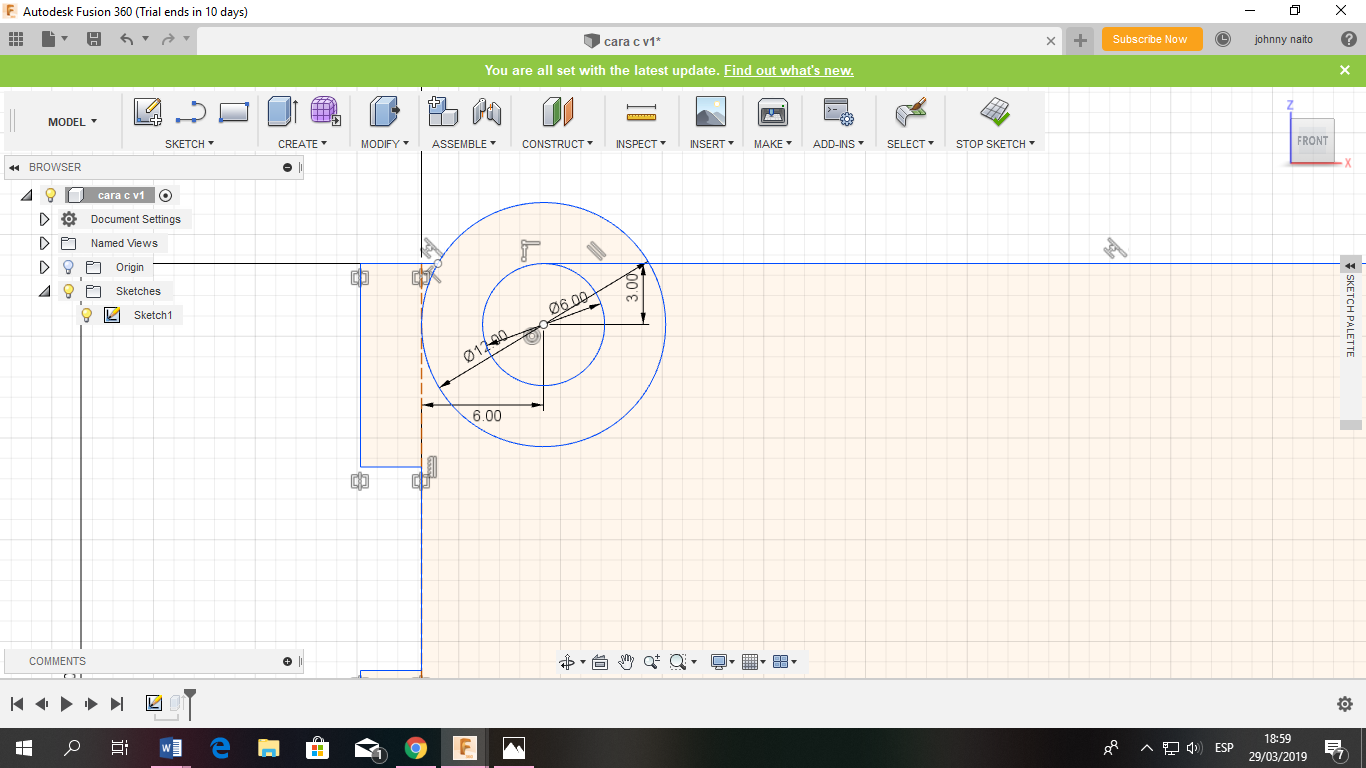Open the Job Status clock icon

[x=1222, y=39]
